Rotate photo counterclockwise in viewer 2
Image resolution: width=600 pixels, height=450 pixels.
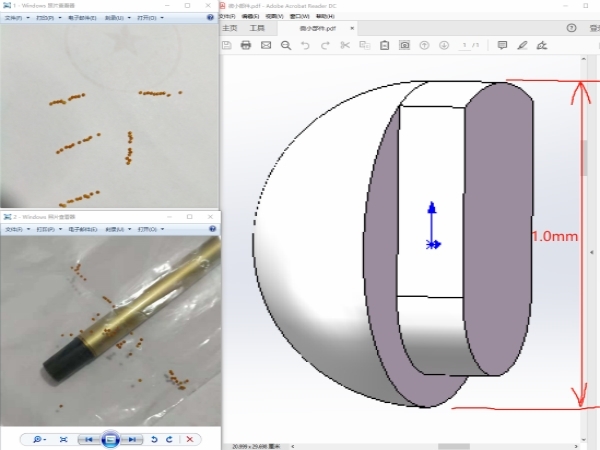(154, 439)
